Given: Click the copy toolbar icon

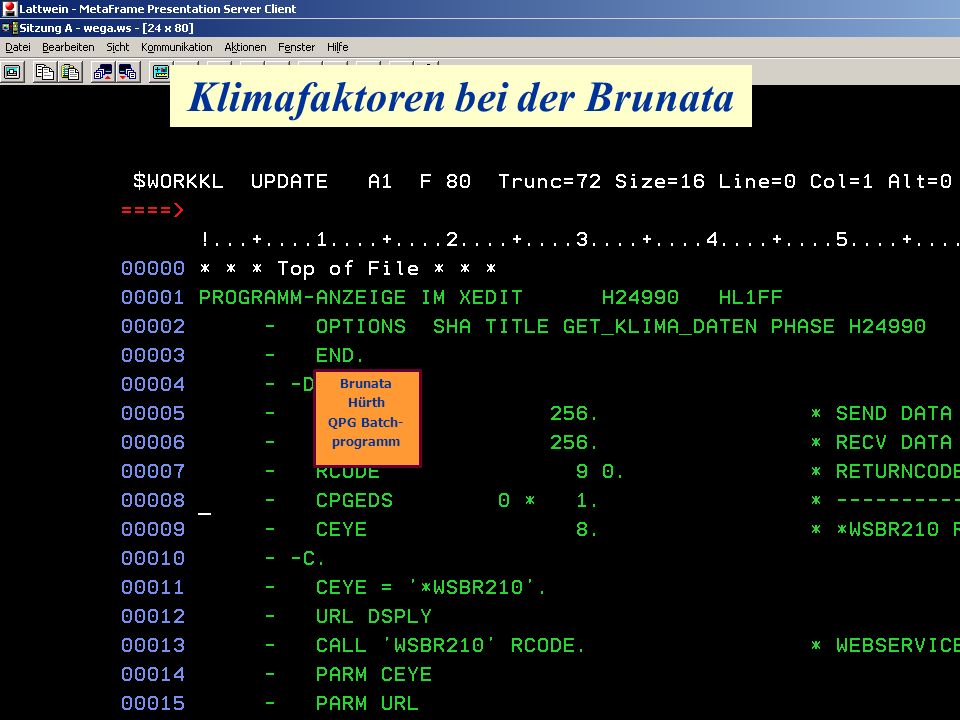Looking at the screenshot, I should point(44,72).
